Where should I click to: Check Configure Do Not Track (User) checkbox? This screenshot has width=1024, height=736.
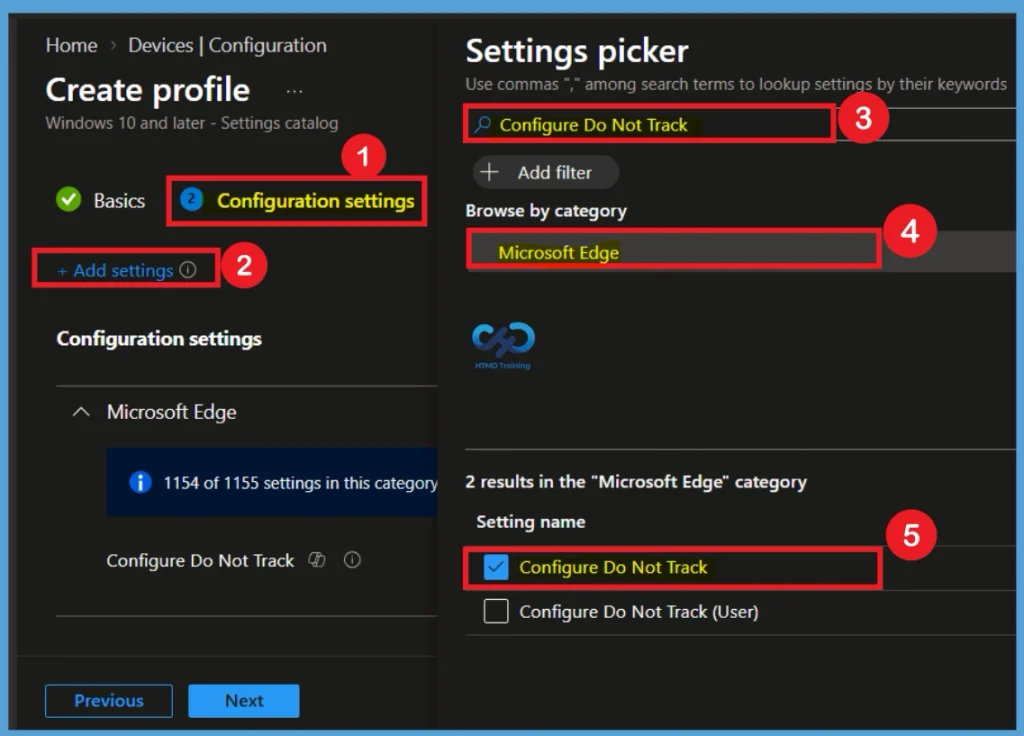496,611
